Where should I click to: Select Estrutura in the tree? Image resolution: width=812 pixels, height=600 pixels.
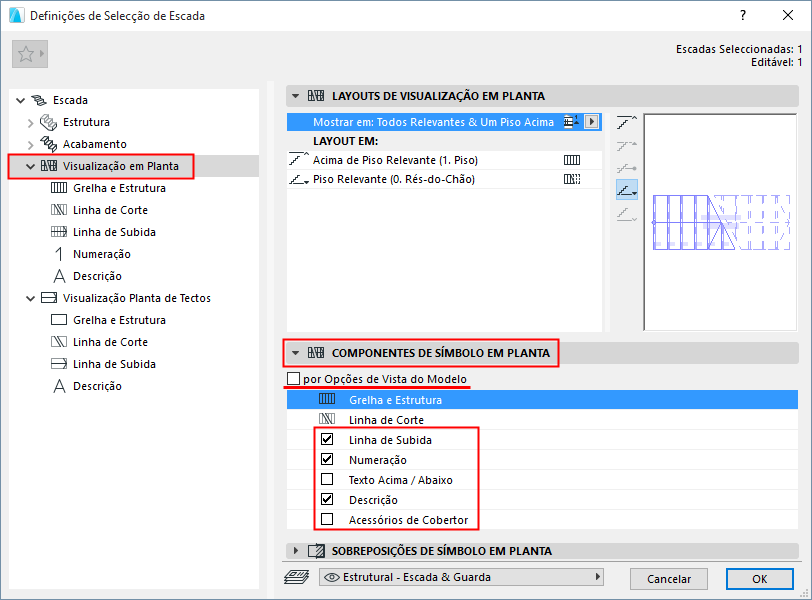[x=86, y=122]
